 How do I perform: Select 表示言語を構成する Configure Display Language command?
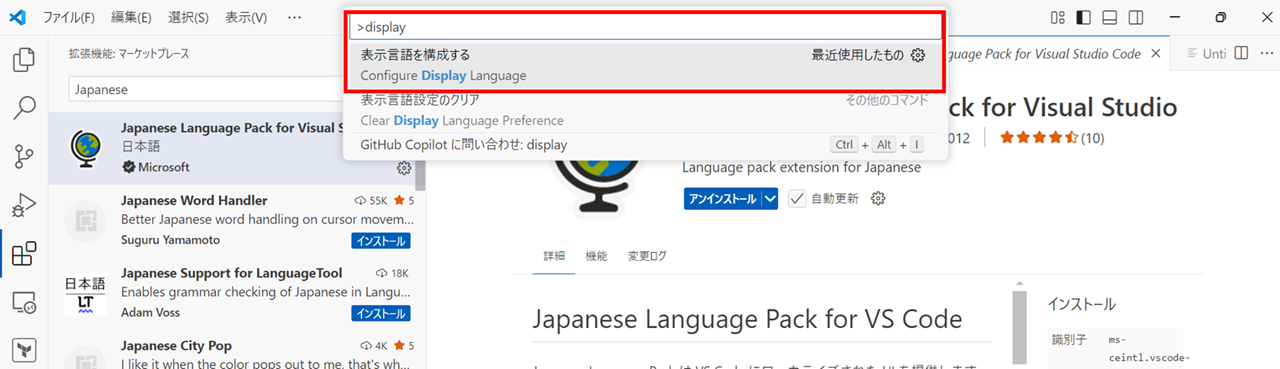coord(645,66)
